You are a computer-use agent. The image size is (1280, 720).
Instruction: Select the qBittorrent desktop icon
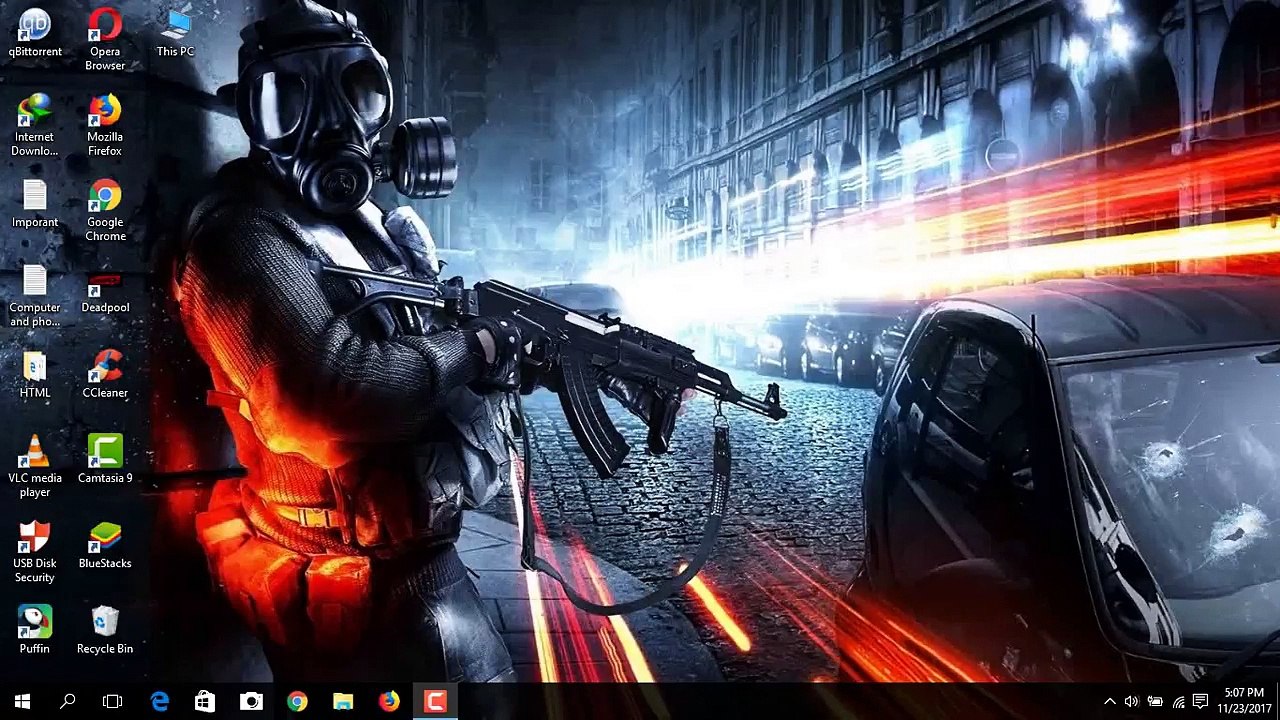coord(35,33)
